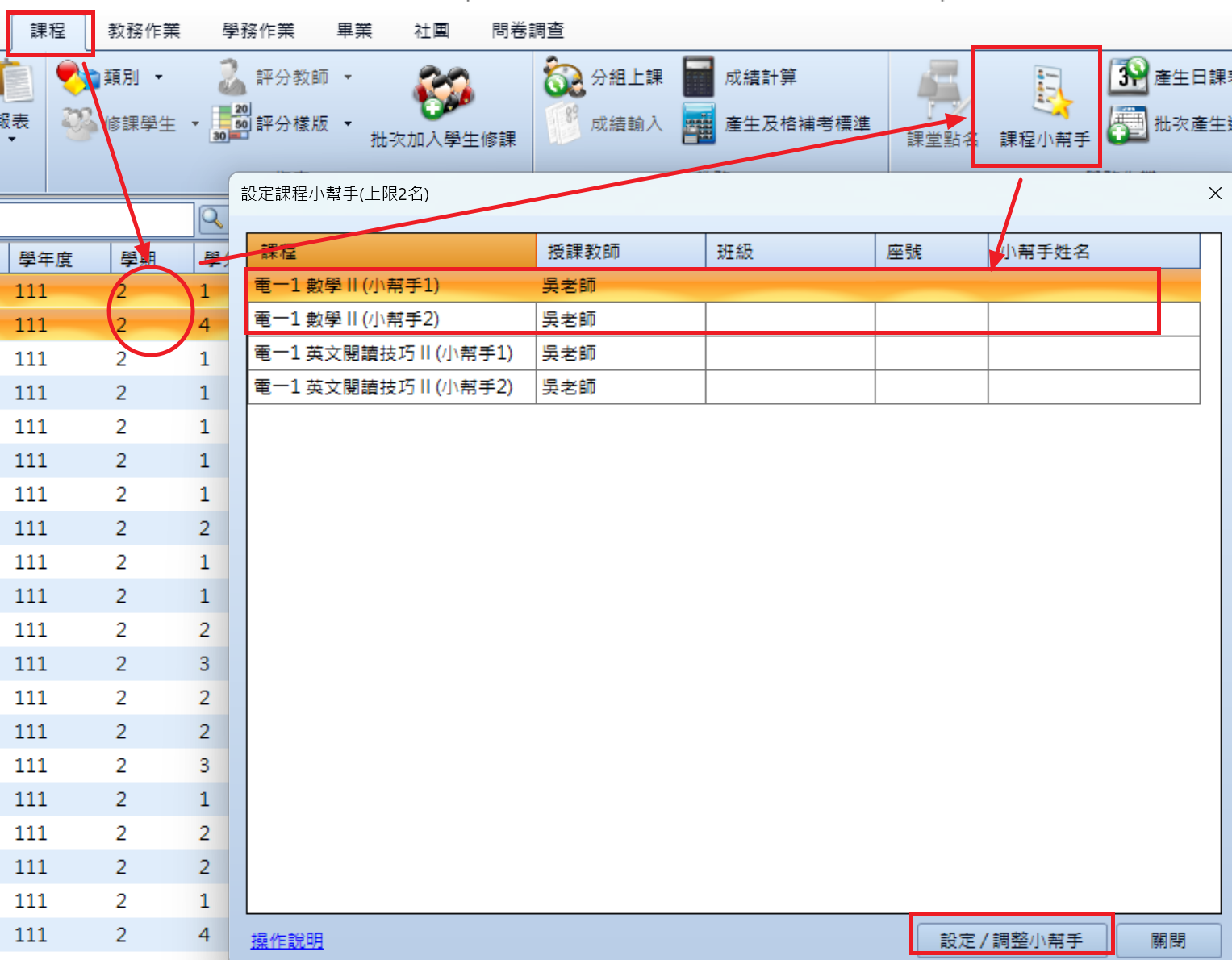Click the search magnifier button
Image resolution: width=1232 pixels, height=960 pixels.
(x=211, y=219)
